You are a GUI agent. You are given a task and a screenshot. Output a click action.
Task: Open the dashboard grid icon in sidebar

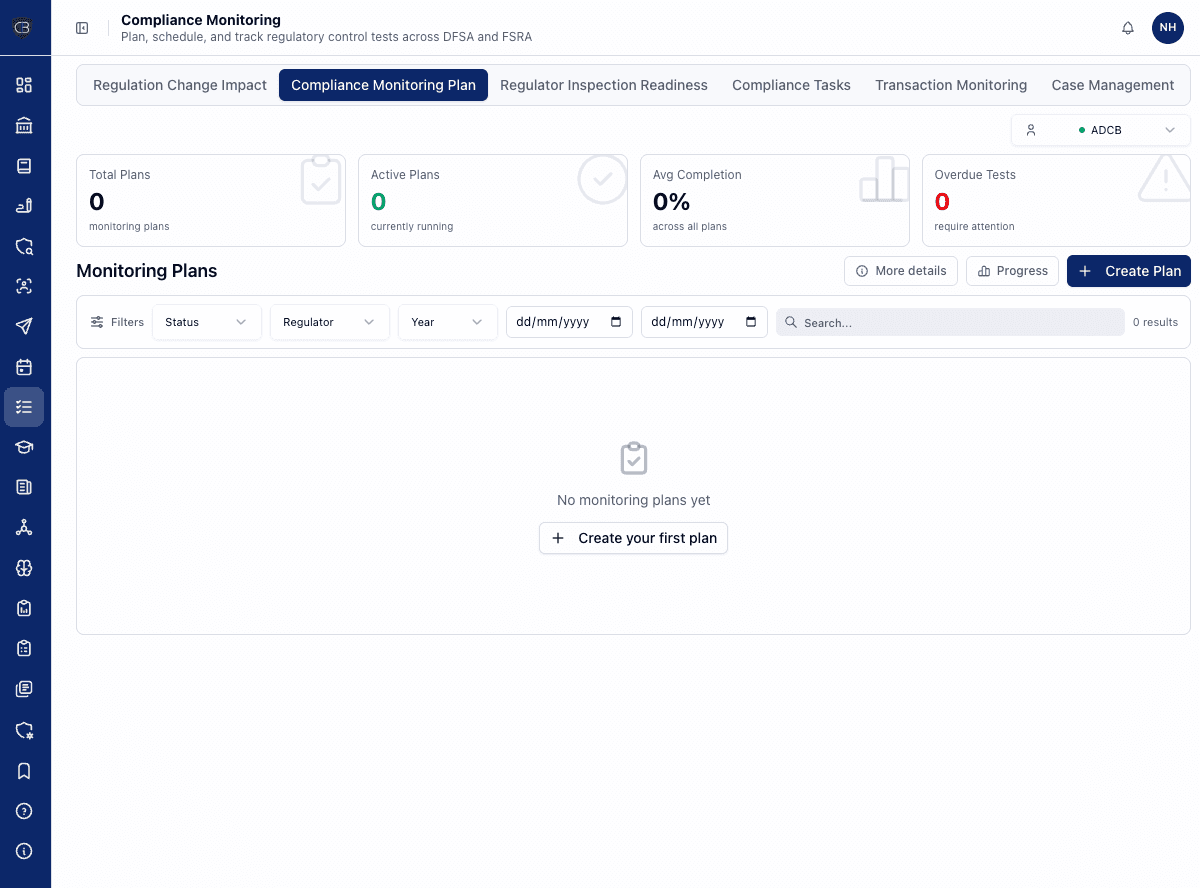coord(24,85)
